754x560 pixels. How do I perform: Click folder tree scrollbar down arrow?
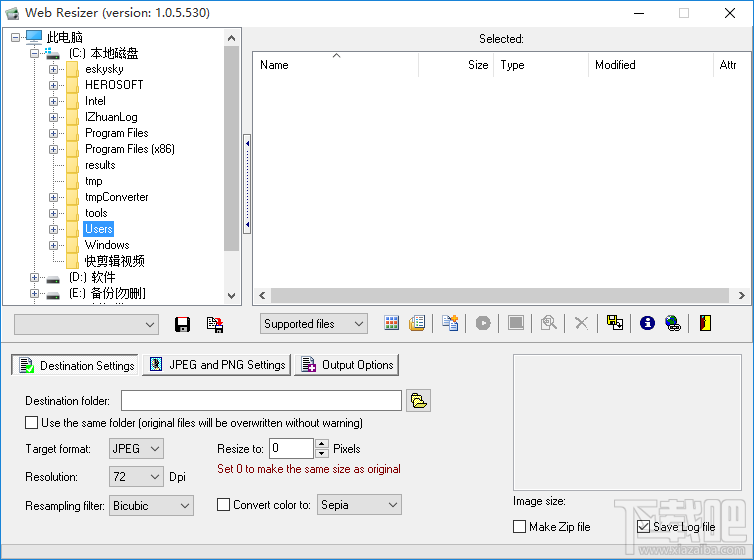tap(231, 296)
